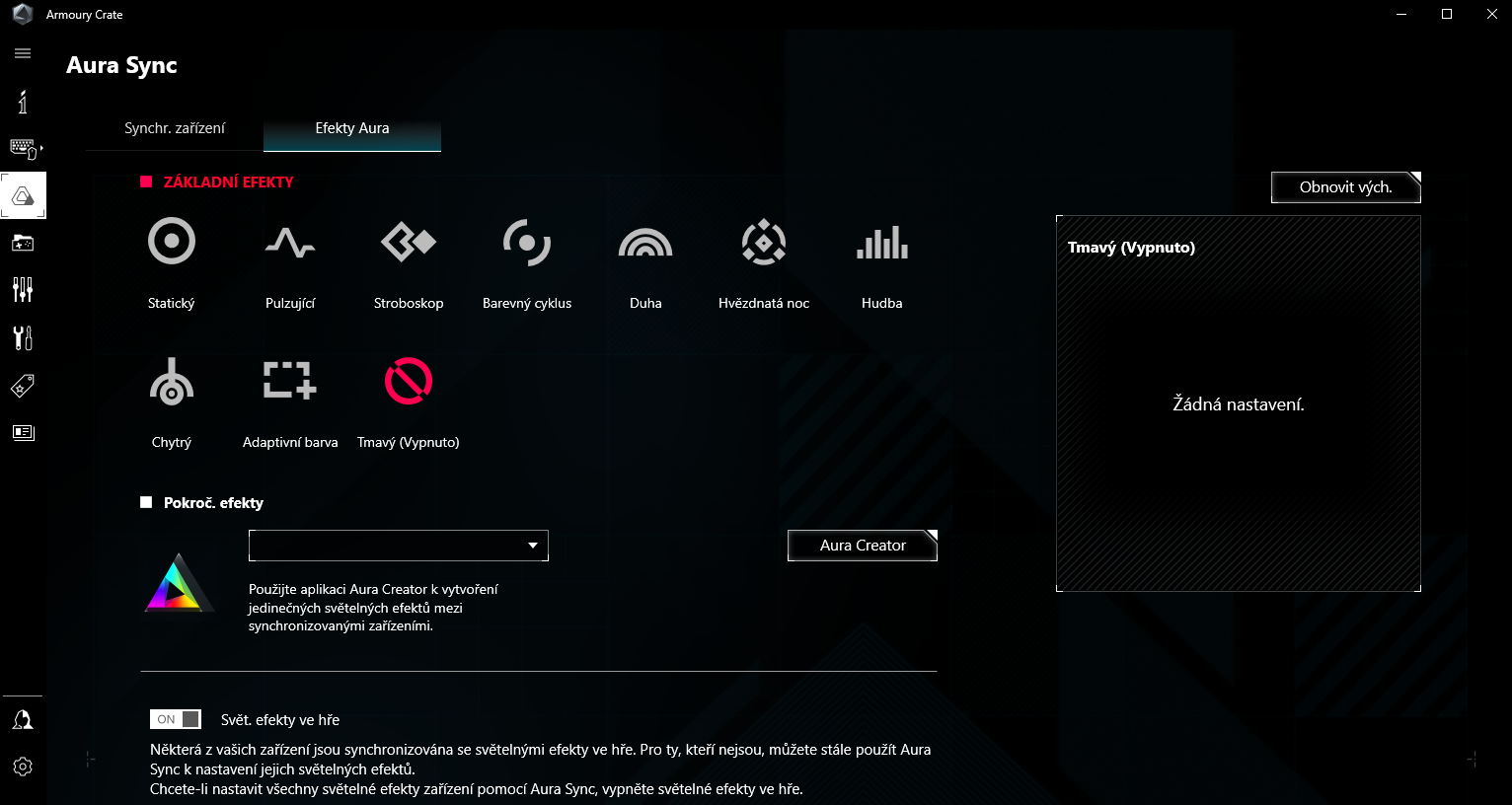Open the Scenario Profiles sliders icon
Viewport: 1512px width, 805px height.
23,290
